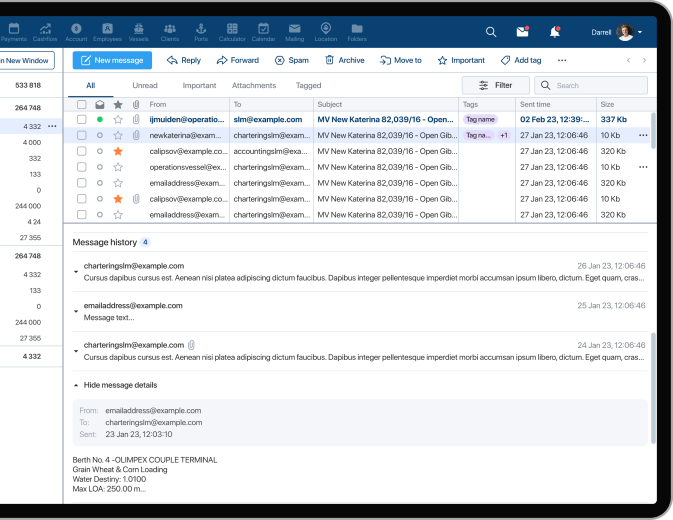This screenshot has height=520, width=673.
Task: Collapse Hide message details
Action: click(x=115, y=385)
